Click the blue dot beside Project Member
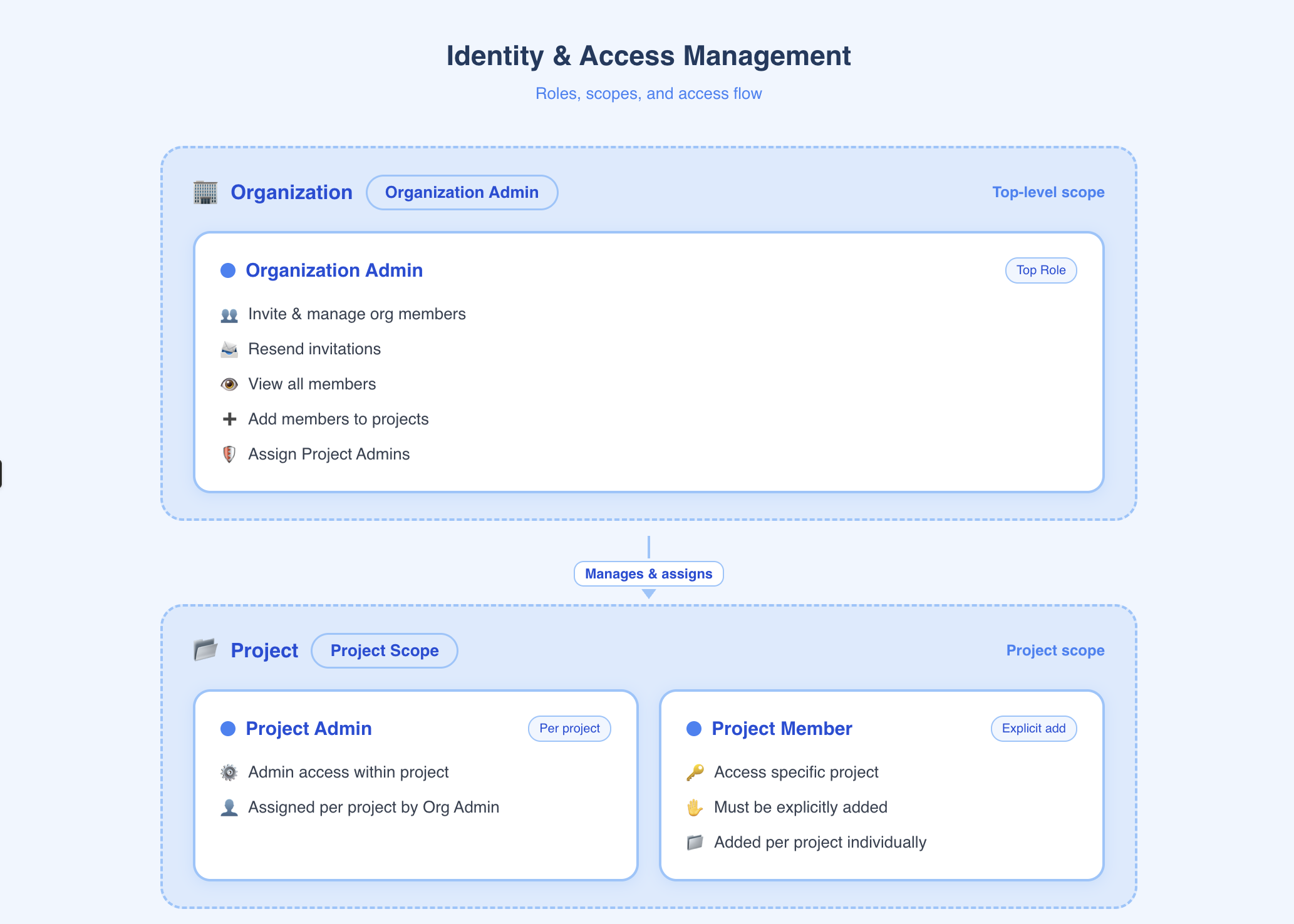Image resolution: width=1294 pixels, height=924 pixels. coord(694,729)
